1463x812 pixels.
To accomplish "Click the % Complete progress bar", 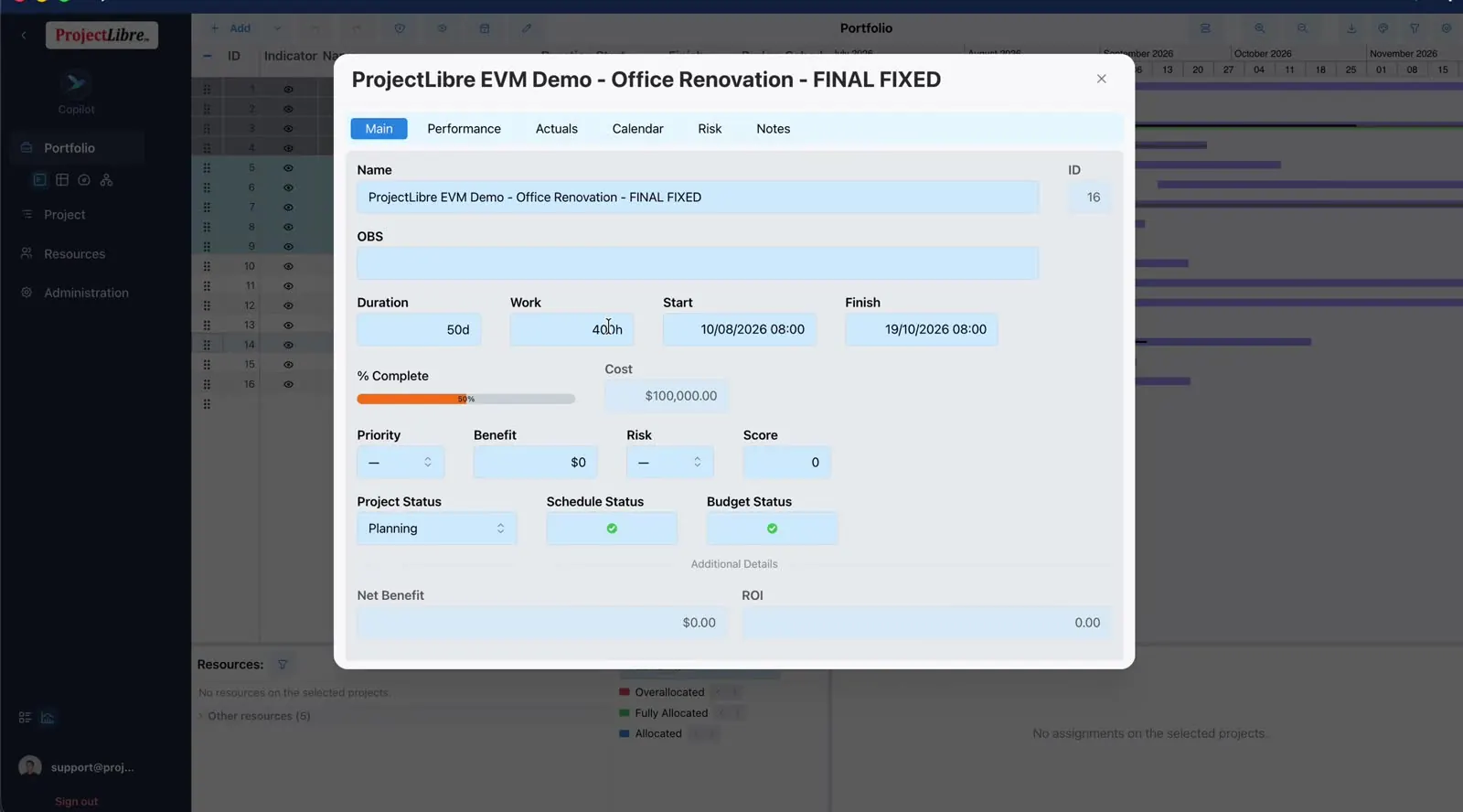I will coord(465,399).
